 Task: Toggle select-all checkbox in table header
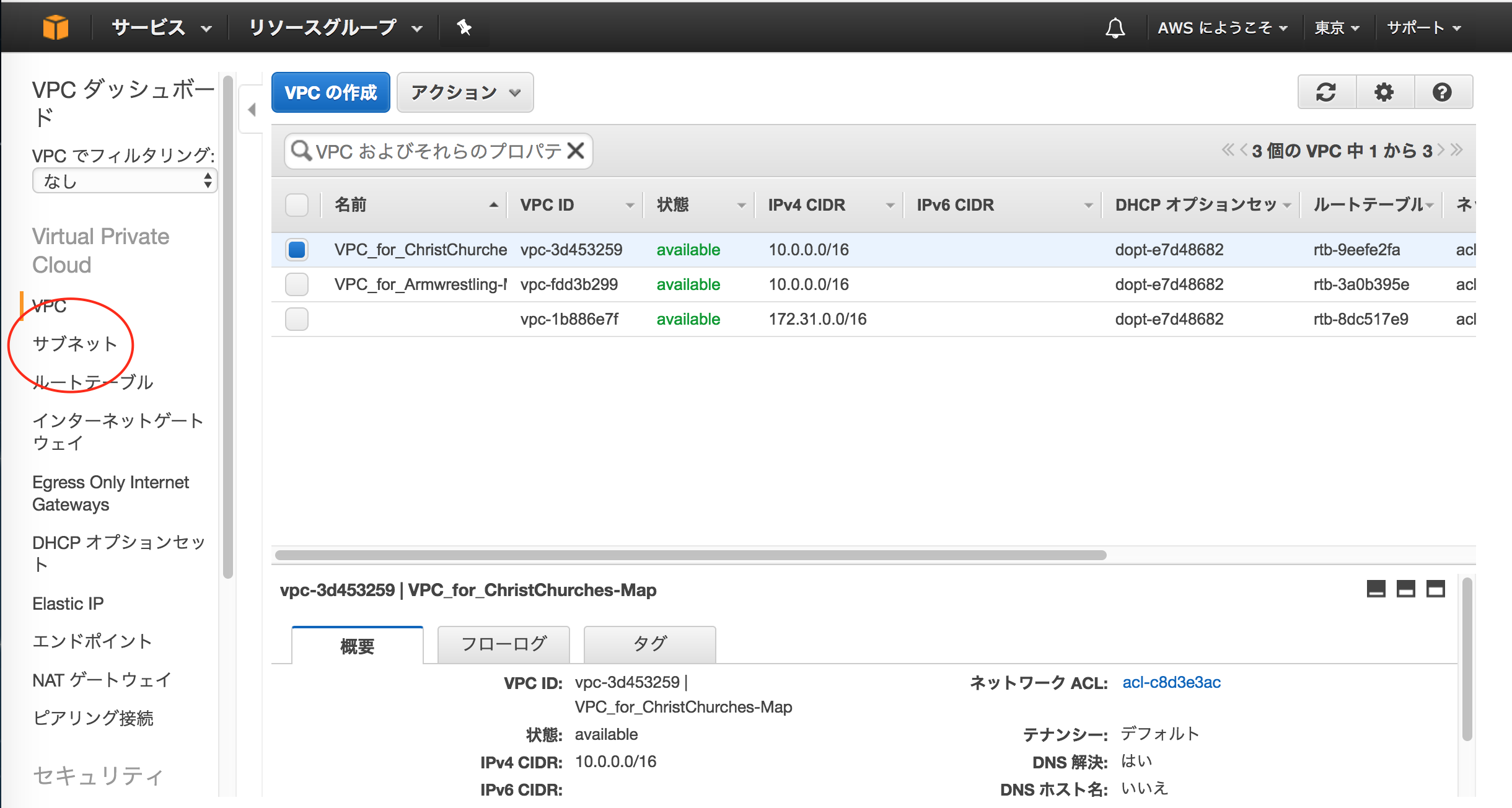click(x=297, y=205)
